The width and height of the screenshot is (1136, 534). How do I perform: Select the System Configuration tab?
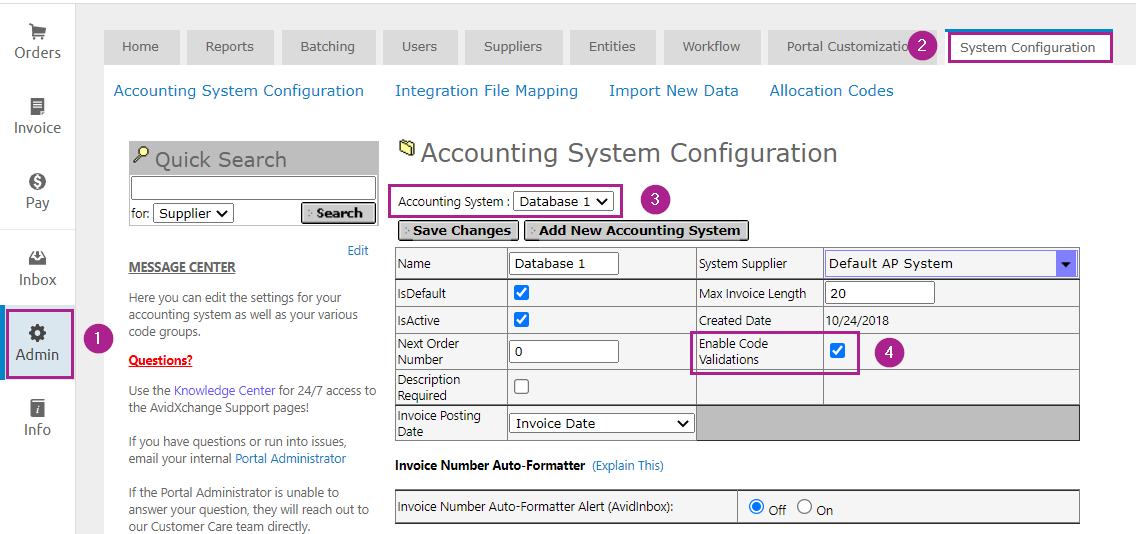click(x=1028, y=48)
